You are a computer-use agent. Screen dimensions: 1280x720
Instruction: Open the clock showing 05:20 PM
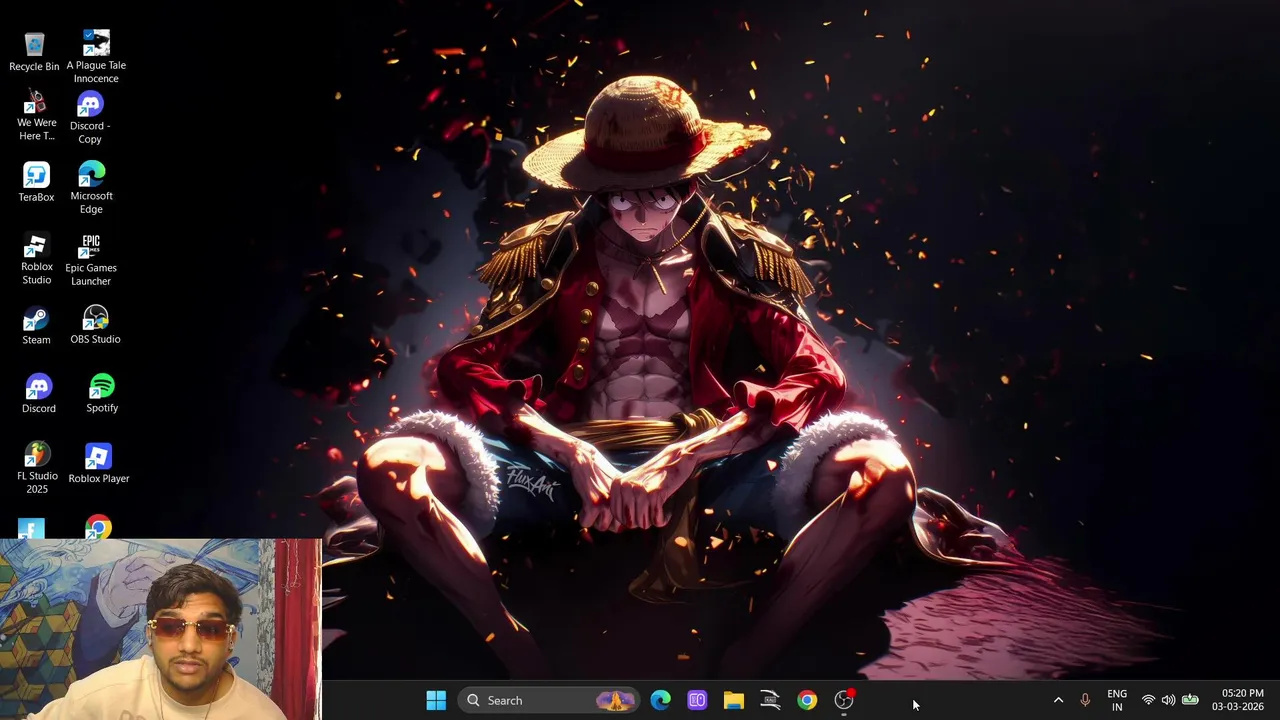1238,700
